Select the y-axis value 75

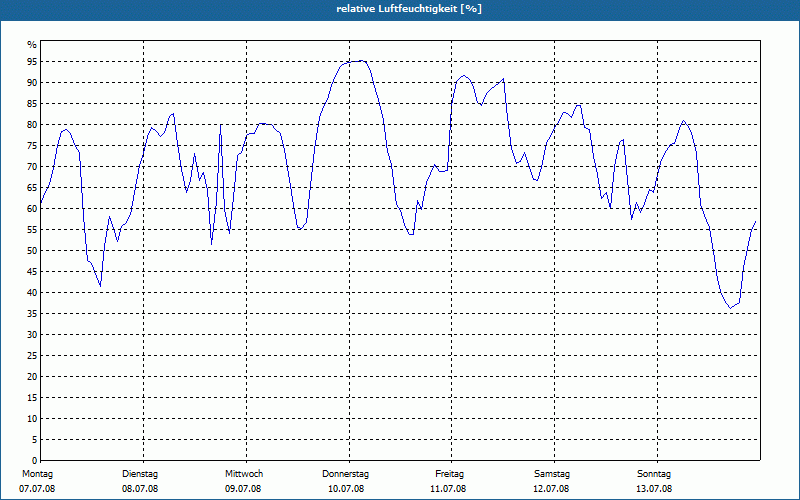pos(32,145)
